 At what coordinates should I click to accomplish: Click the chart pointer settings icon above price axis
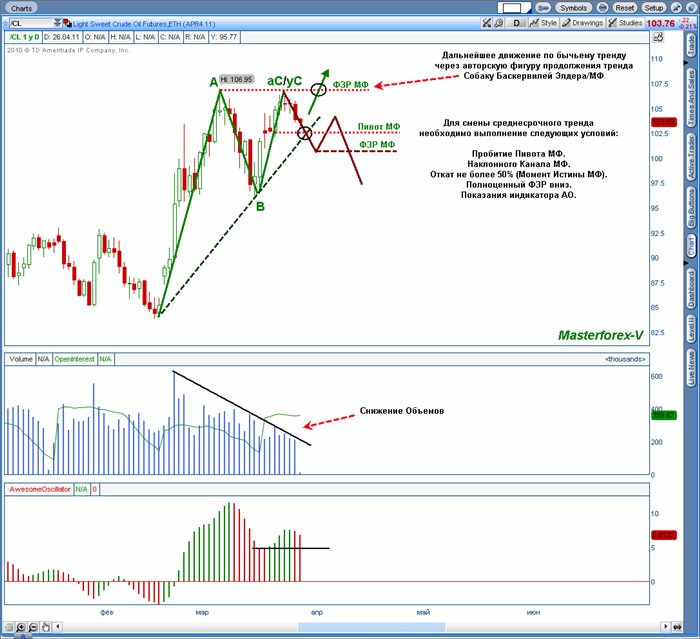click(x=658, y=38)
